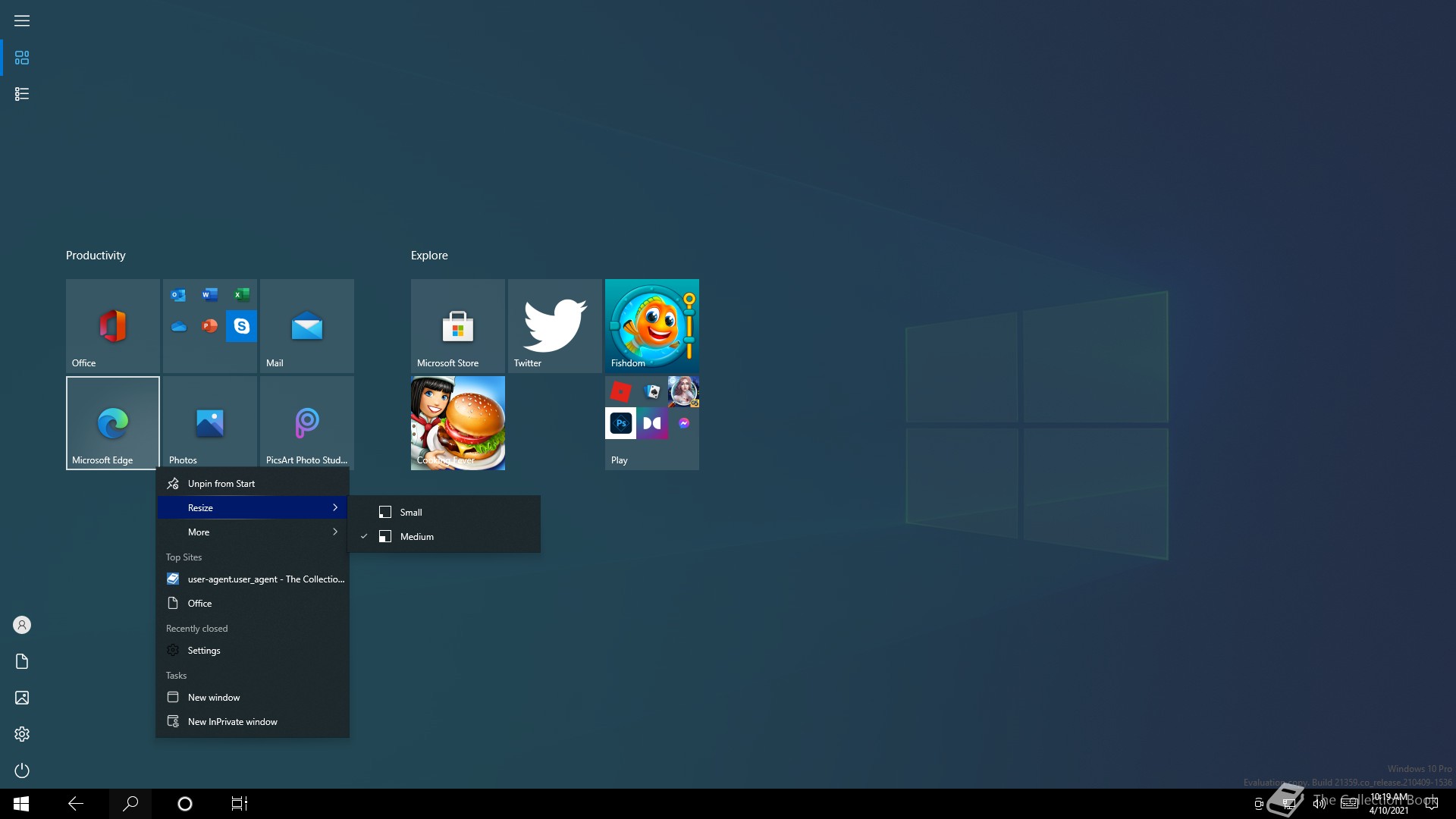
Task: Expand the Resize submenu
Action: coord(253,508)
